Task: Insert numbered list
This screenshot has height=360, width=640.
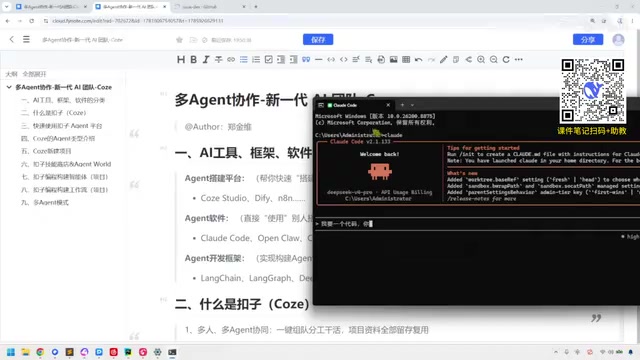Action: coord(256,60)
